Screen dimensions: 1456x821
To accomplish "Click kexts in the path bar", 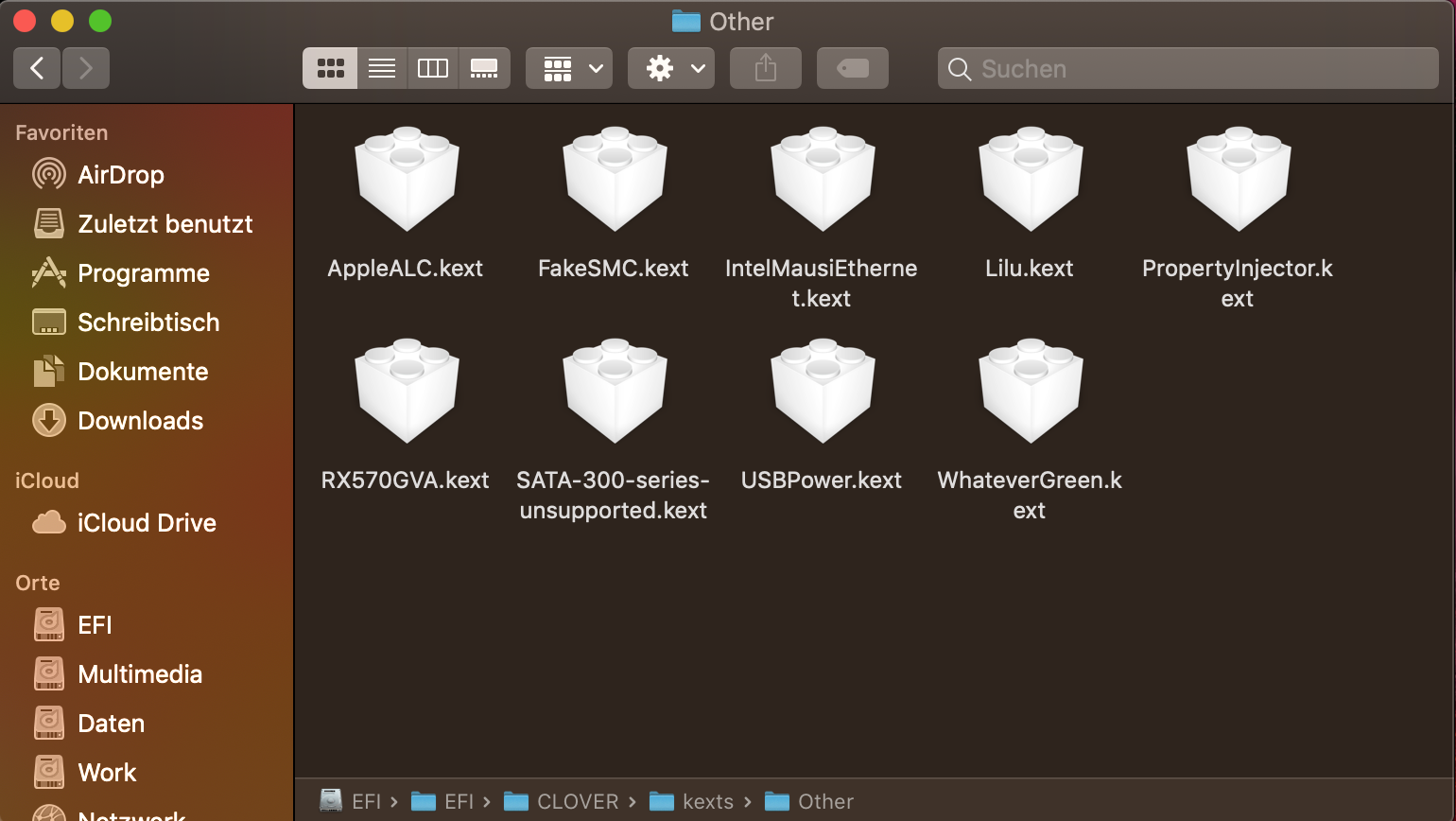I will click(x=692, y=801).
